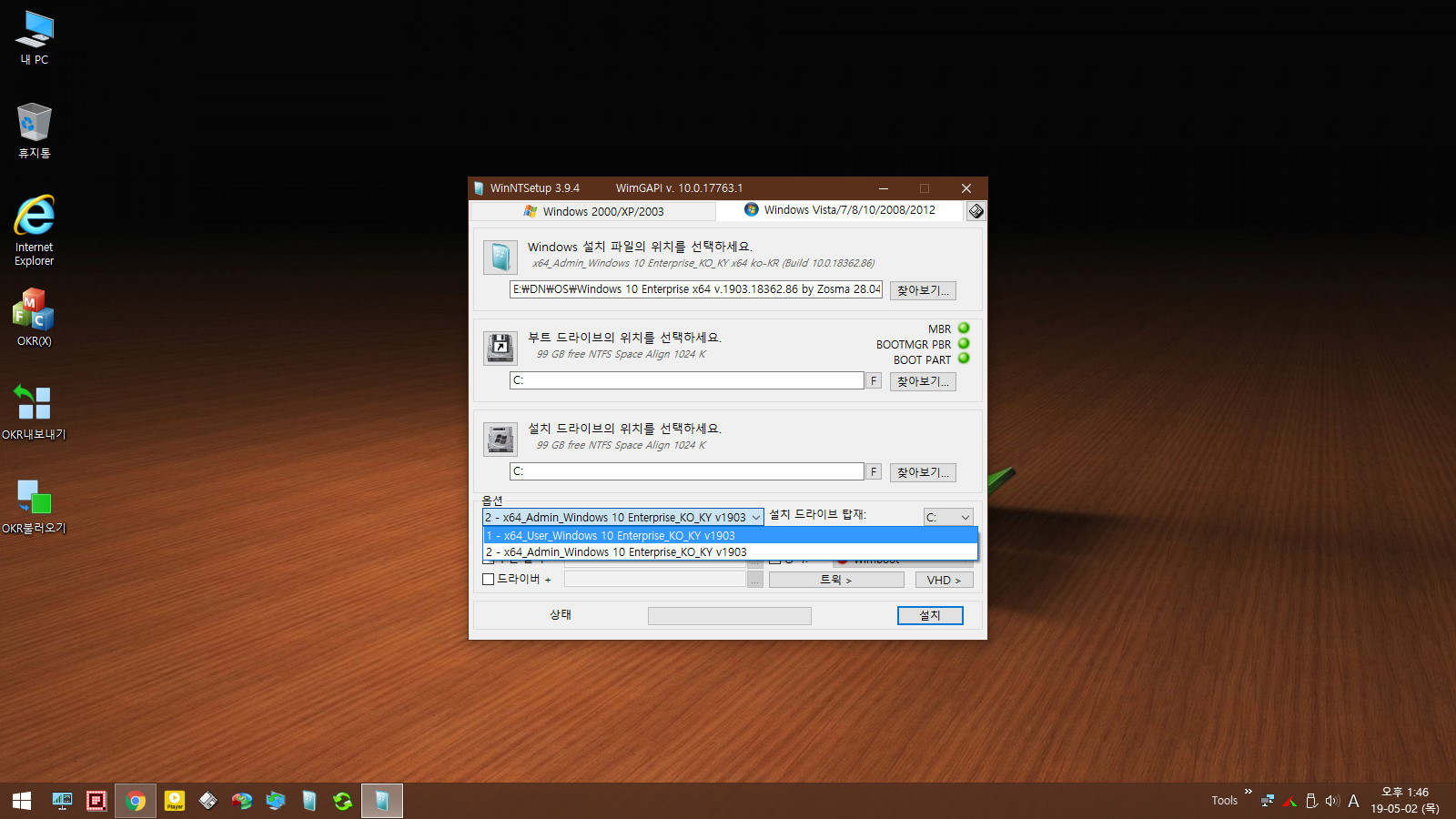The width and height of the screenshot is (1456, 819).
Task: Open the 휴지통 recycle bin icon
Action: [35, 131]
